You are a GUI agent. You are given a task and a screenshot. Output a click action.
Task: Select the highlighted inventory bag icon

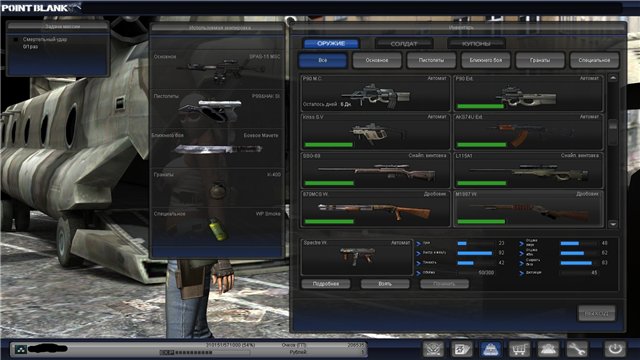(x=491, y=349)
